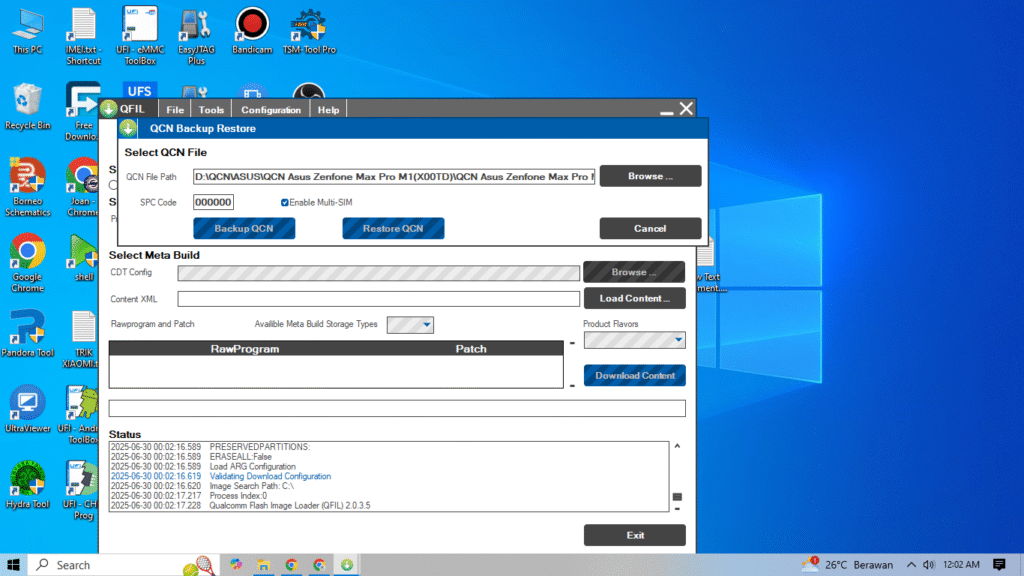Click the Qualcomm Flash Image Loader log line
Viewport: 1024px width, 576px height.
click(x=289, y=505)
